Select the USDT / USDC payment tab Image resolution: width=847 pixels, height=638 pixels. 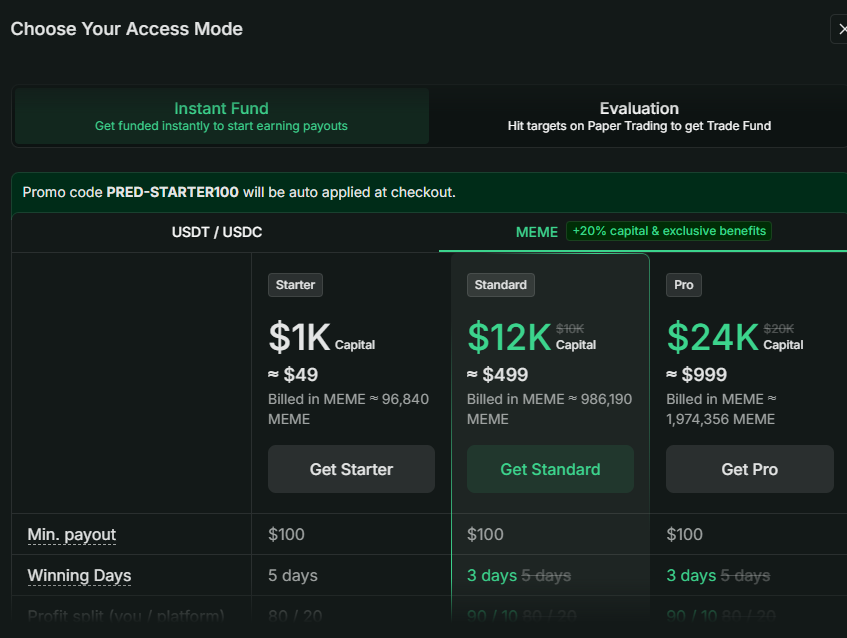point(217,232)
